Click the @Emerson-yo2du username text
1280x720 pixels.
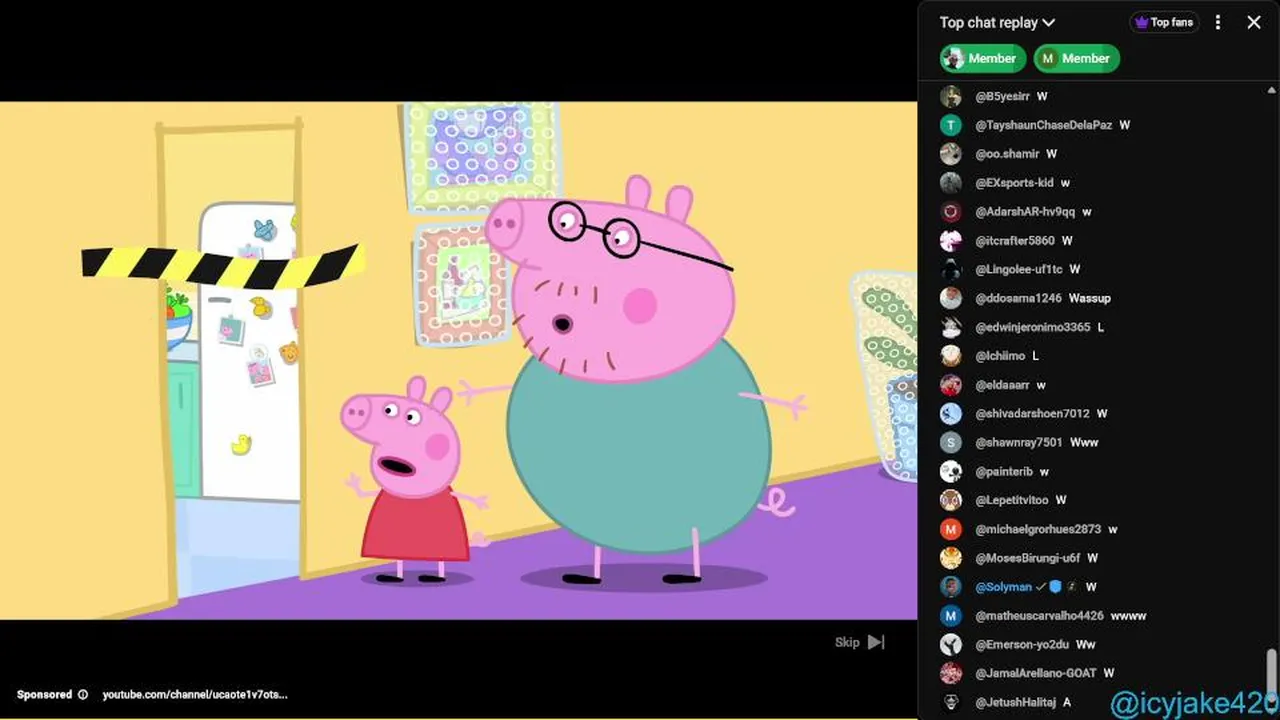coord(1022,645)
